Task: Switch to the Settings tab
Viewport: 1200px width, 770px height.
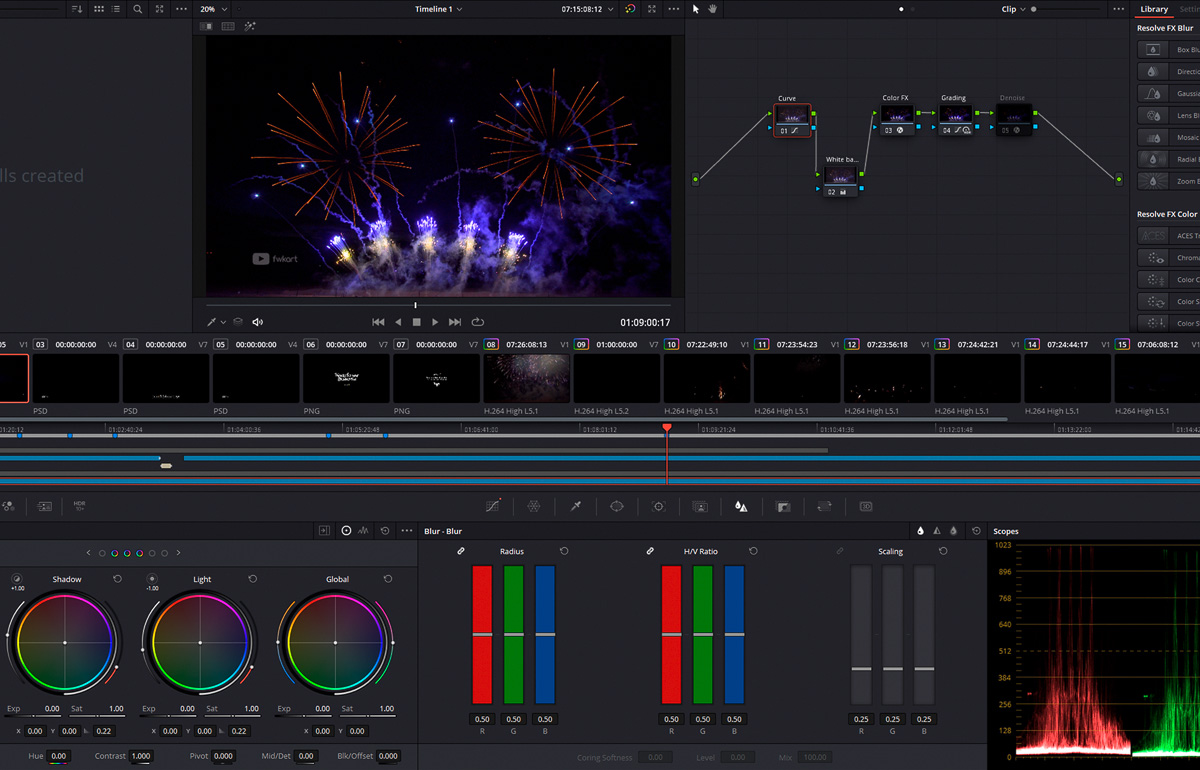Action: point(1189,9)
